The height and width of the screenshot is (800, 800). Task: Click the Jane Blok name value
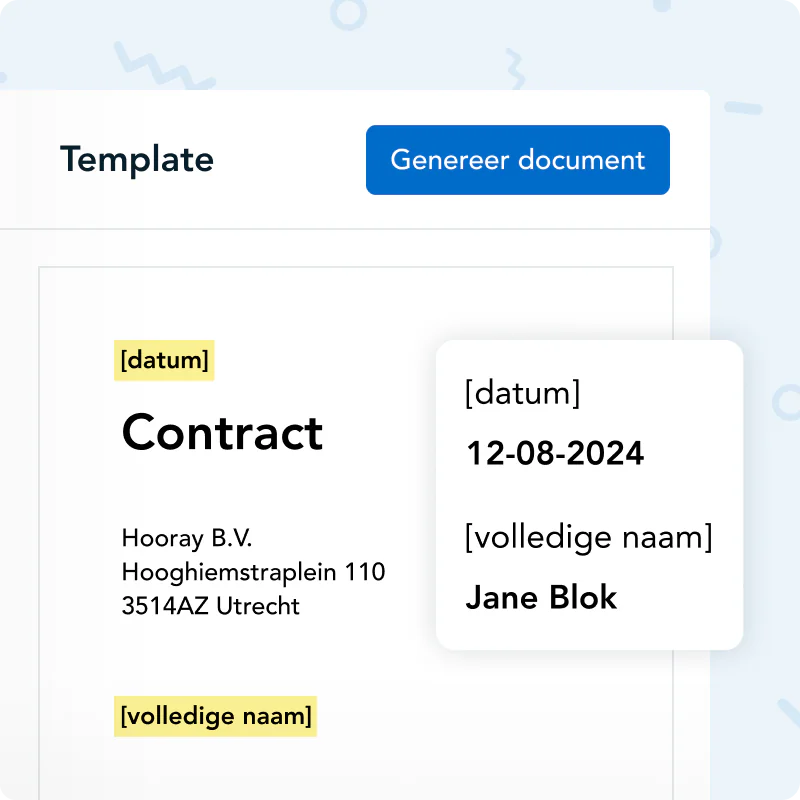point(541,598)
